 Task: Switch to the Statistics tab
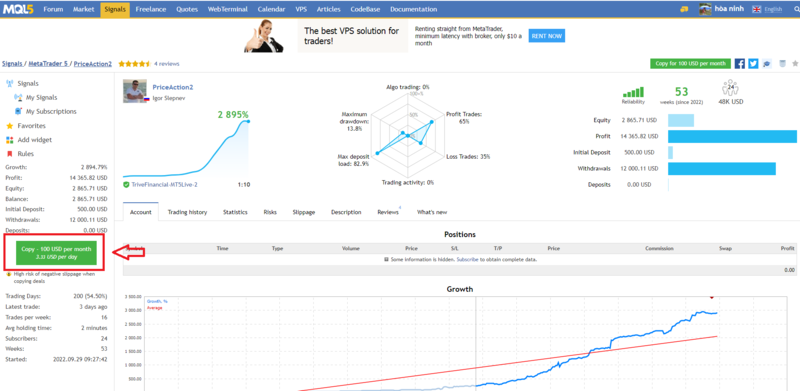[235, 212]
